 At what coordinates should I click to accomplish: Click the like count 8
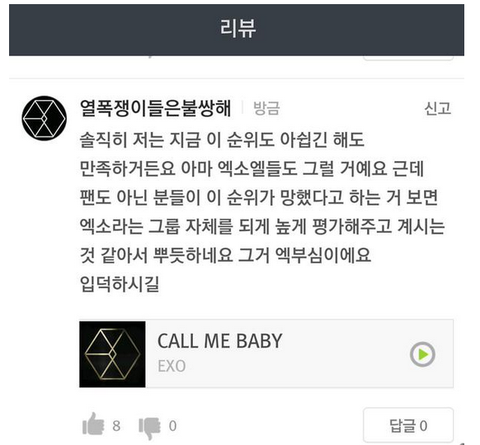tap(116, 426)
